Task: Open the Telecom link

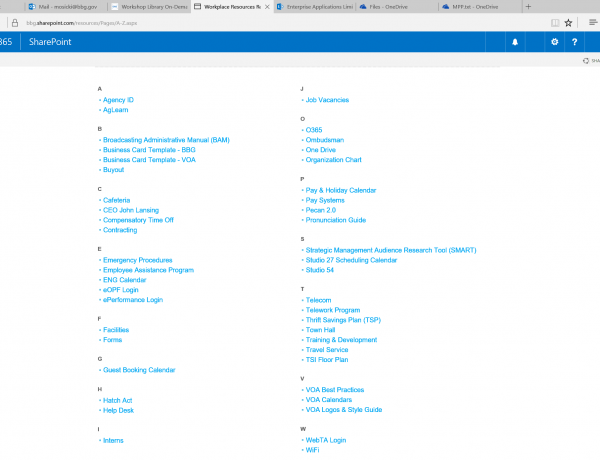Action: [x=318, y=300]
